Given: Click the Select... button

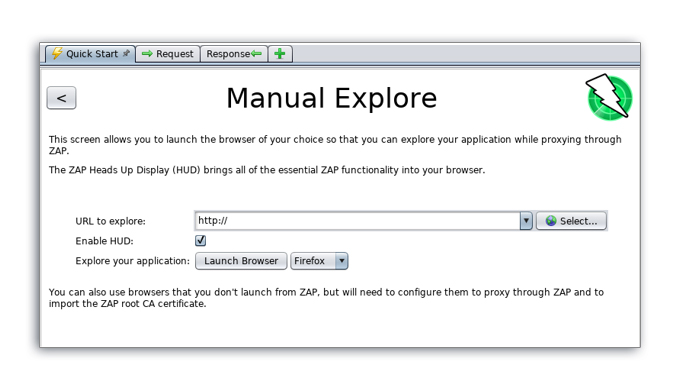Looking at the screenshot, I should click(x=571, y=221).
